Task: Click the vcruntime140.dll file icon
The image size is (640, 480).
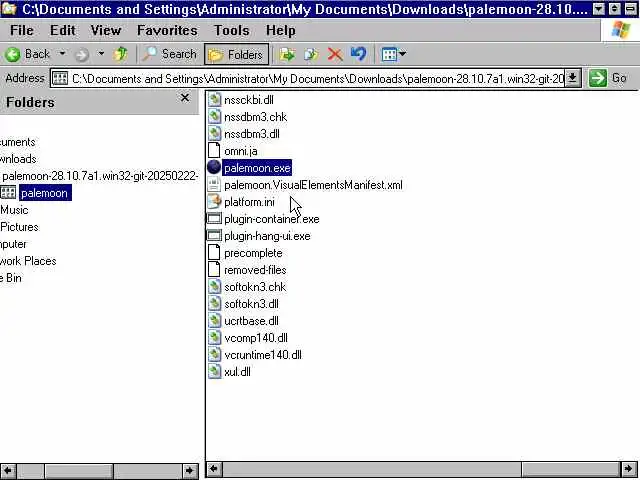Action: (x=214, y=355)
